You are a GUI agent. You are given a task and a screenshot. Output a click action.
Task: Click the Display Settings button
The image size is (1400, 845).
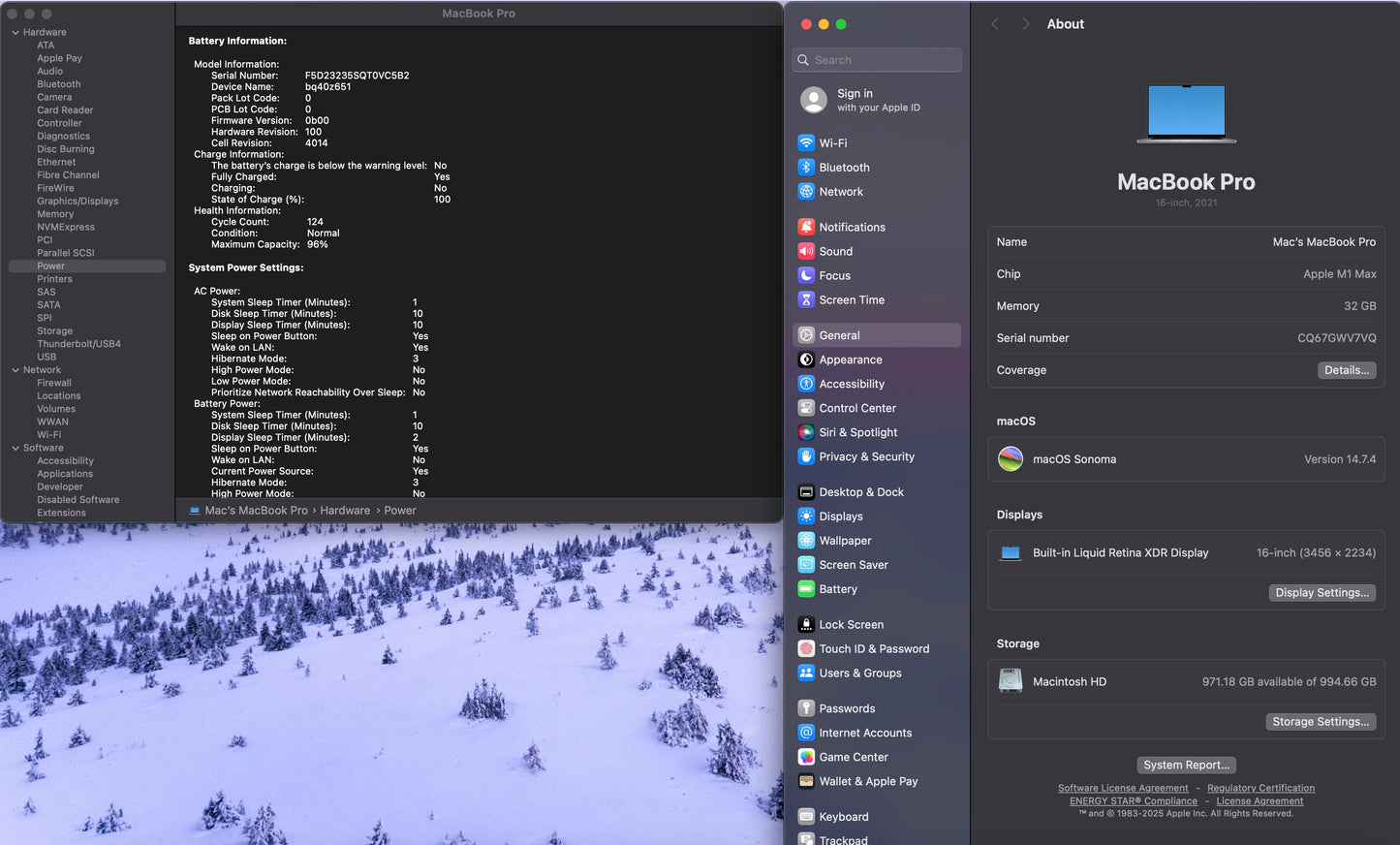(x=1322, y=593)
